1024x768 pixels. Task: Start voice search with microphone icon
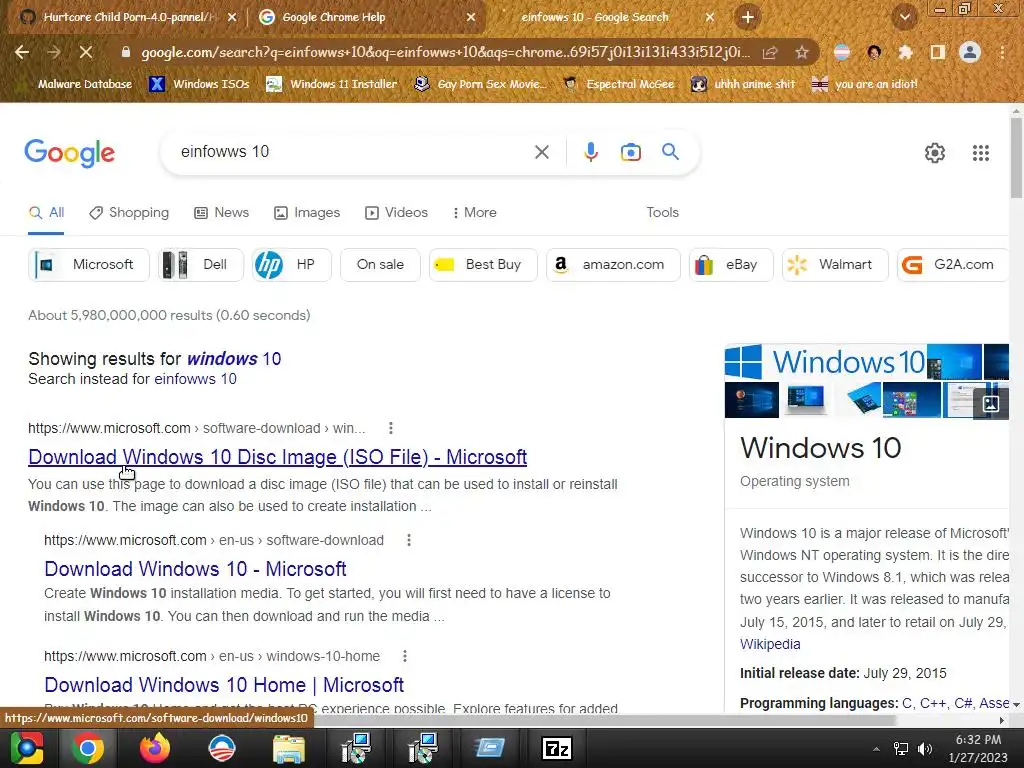pos(590,152)
